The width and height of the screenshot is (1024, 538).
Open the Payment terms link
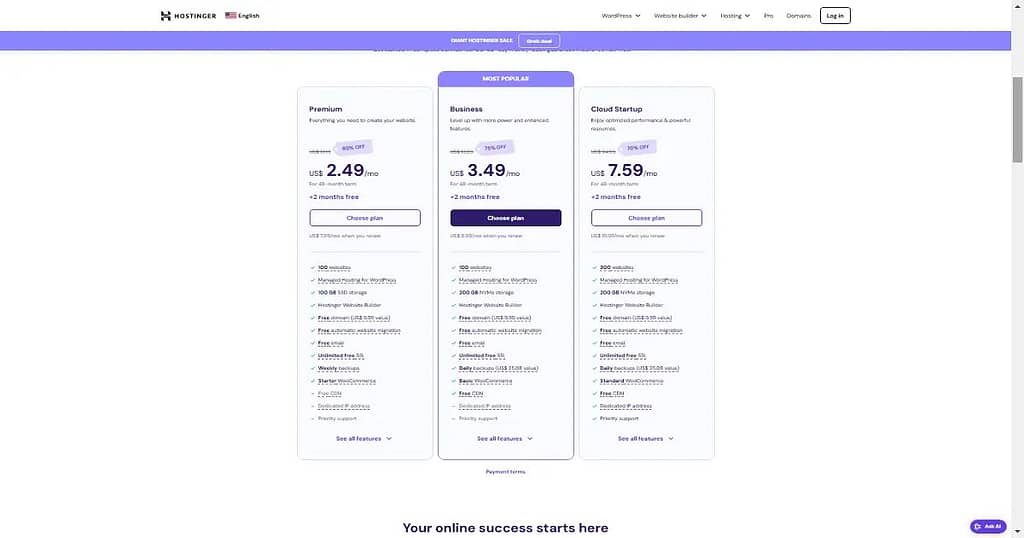pos(505,471)
